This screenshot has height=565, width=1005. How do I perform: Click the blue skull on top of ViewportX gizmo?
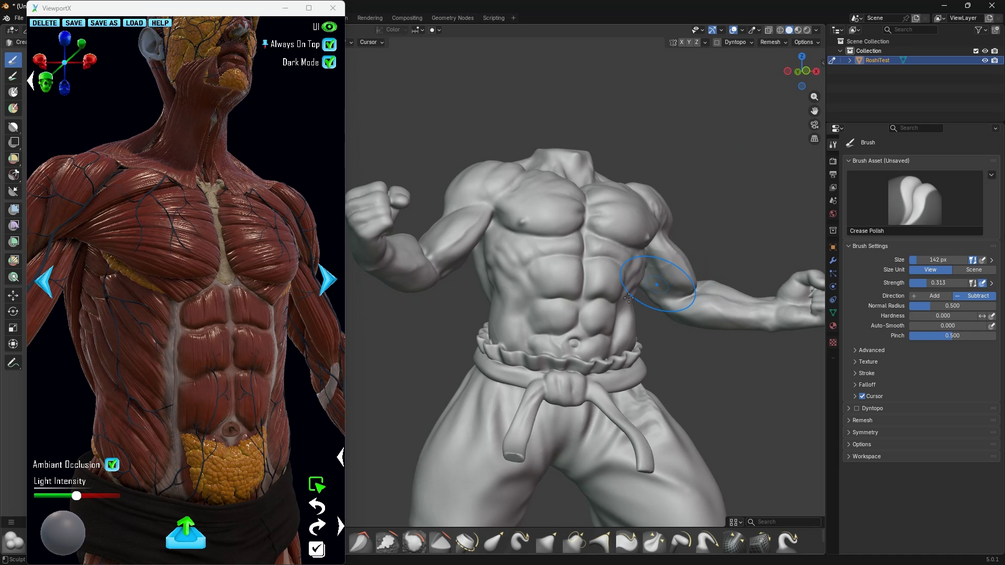coord(65,39)
